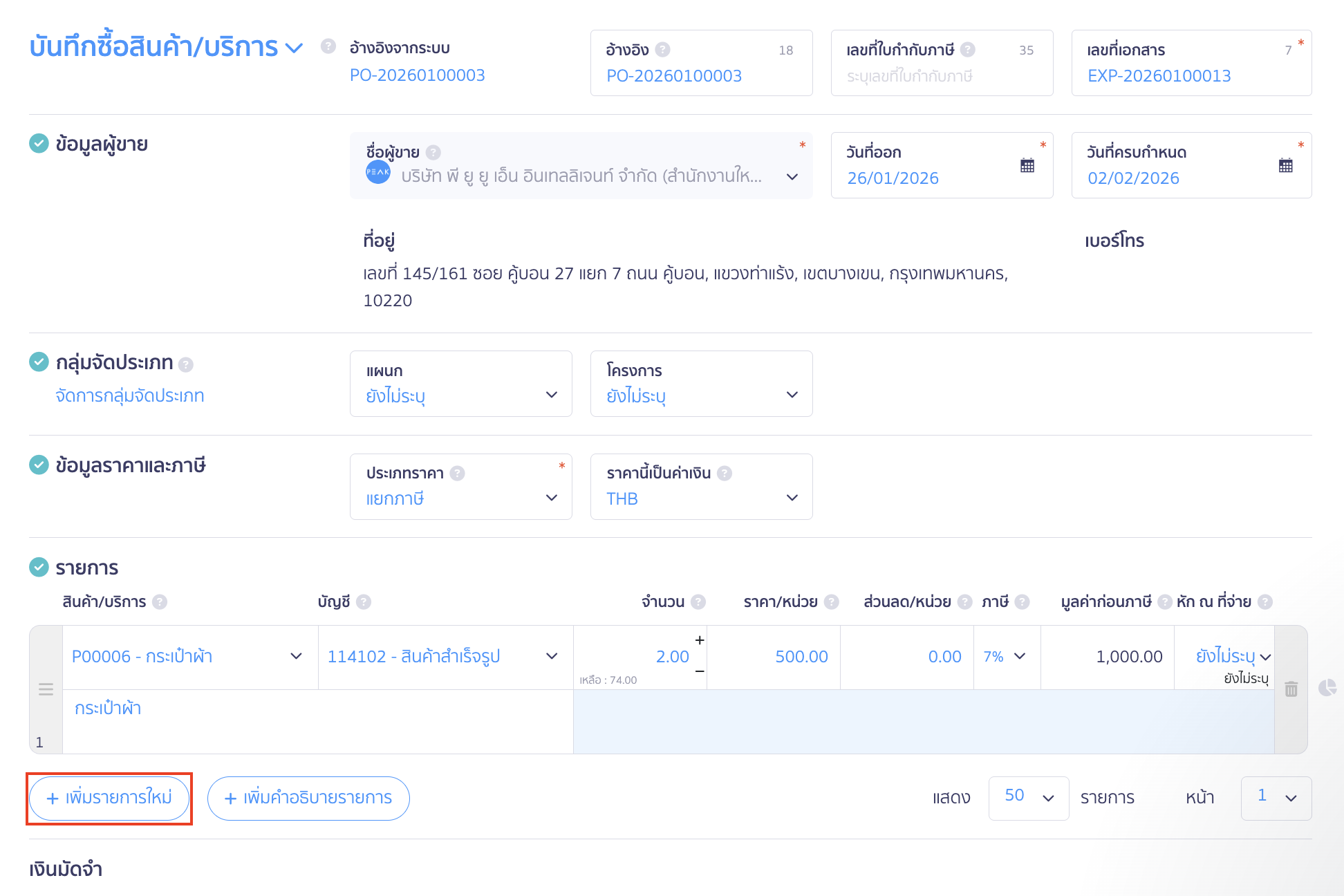Grab the drag handle of item row 1
The image size is (1344, 896).
pos(46,689)
